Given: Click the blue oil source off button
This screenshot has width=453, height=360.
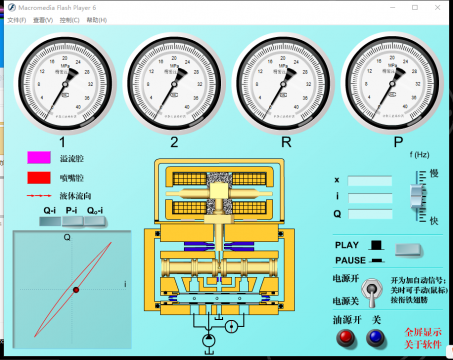Looking at the screenshot, I should (376, 337).
